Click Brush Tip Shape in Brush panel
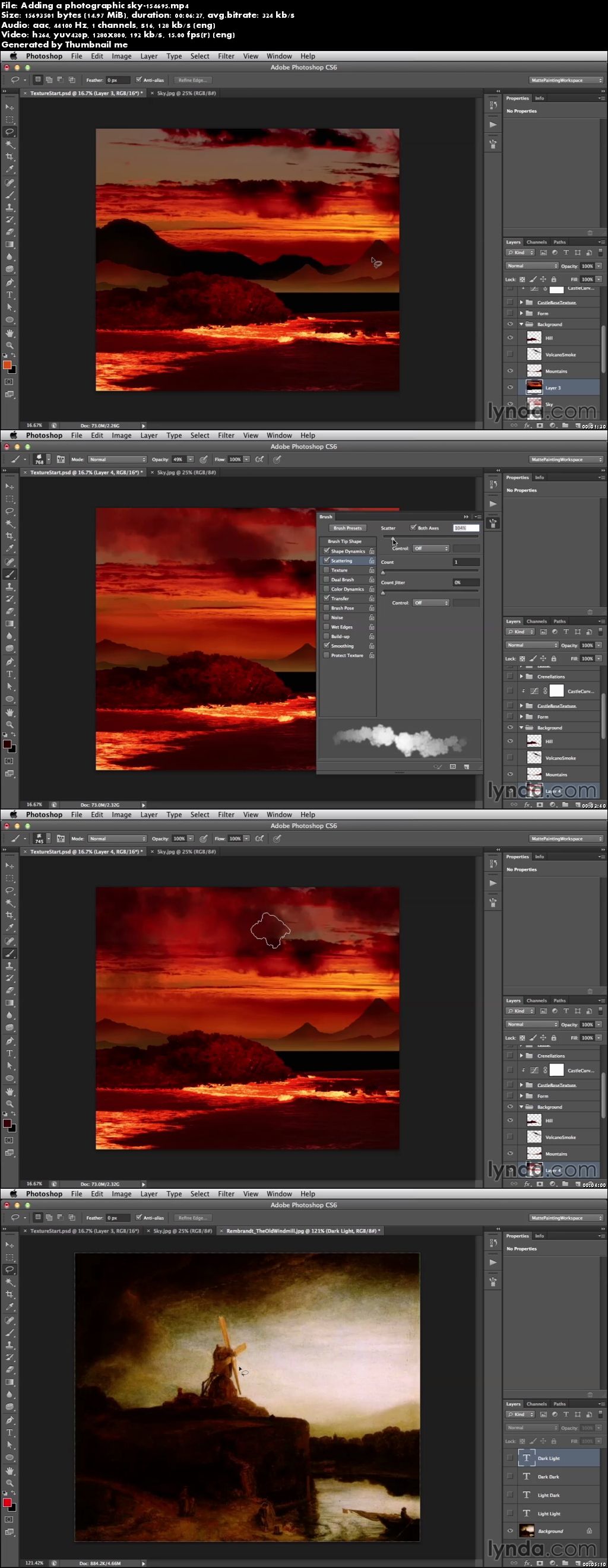 (345, 541)
